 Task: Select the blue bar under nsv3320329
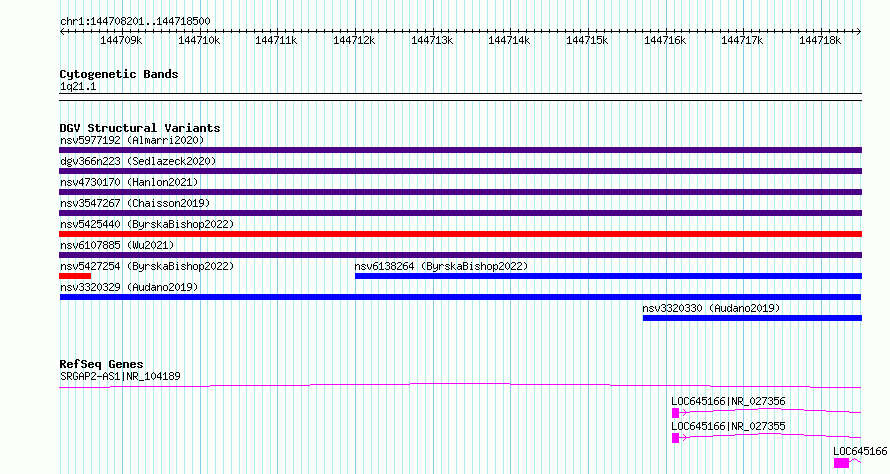click(460, 297)
